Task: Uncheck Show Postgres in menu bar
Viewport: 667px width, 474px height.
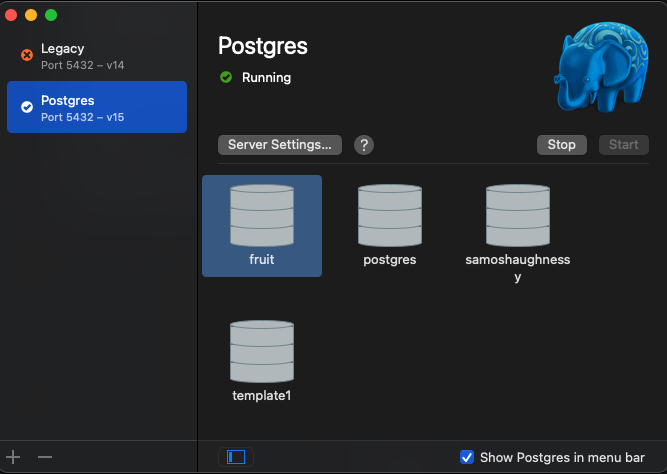Action: pos(467,457)
